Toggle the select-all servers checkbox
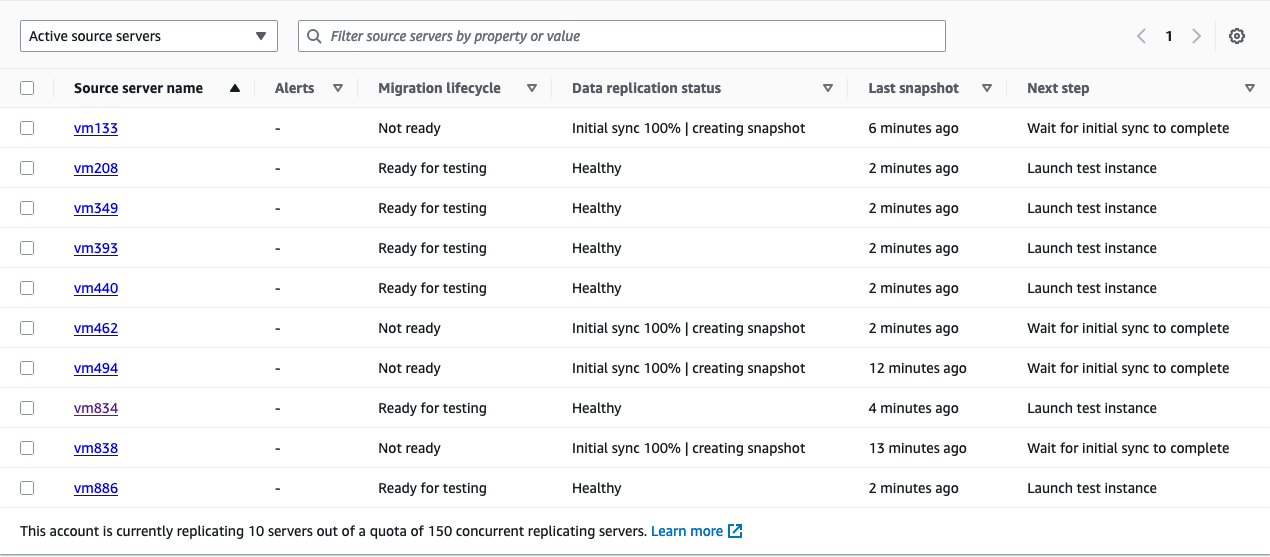 point(27,88)
